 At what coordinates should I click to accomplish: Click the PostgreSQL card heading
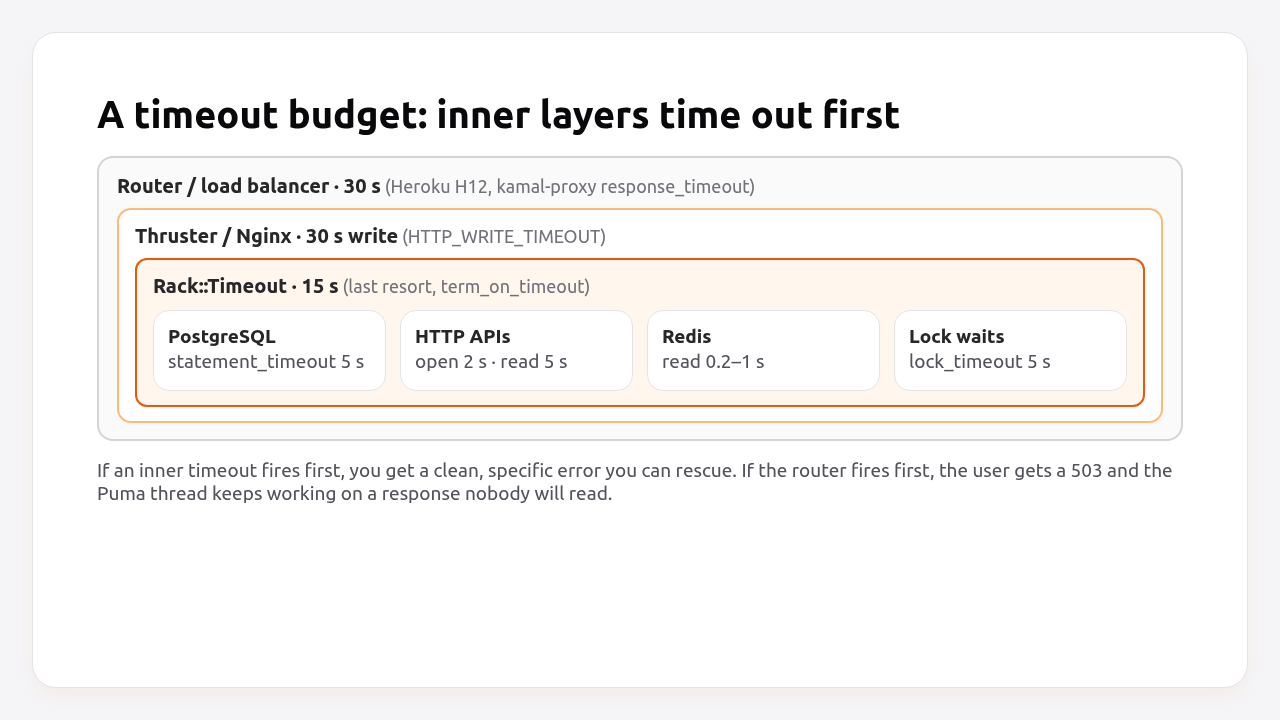coord(222,337)
